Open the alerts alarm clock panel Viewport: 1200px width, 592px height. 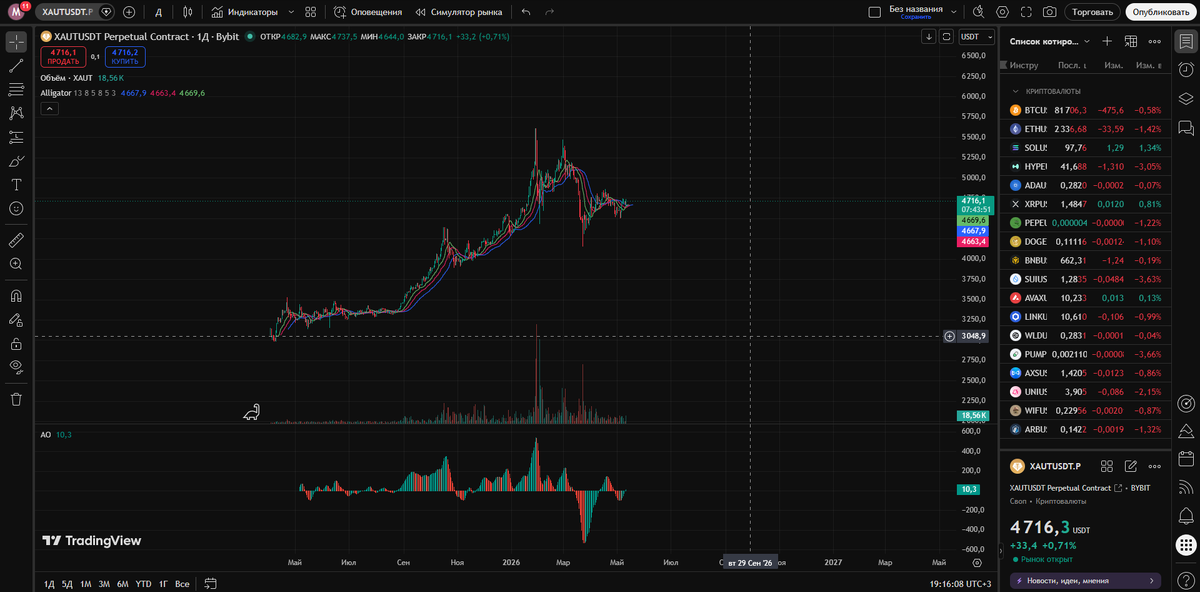click(x=1185, y=70)
